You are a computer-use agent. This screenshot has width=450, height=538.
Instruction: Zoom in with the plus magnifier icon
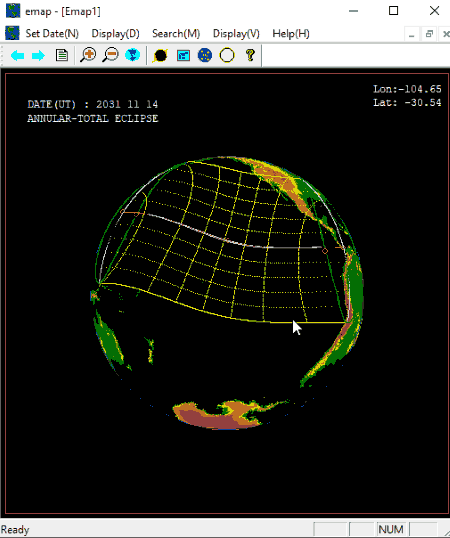tap(88, 55)
